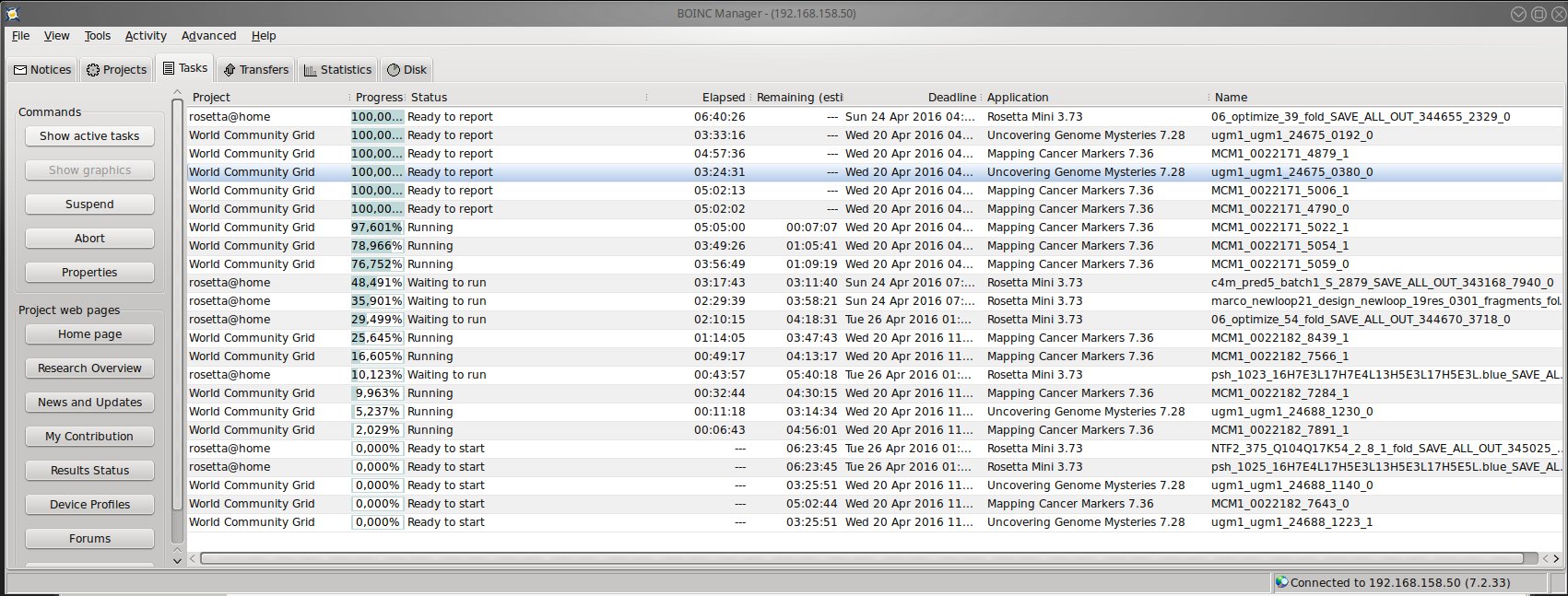The image size is (1568, 596).
Task: Click the Device Profiles button
Action: tap(89, 505)
